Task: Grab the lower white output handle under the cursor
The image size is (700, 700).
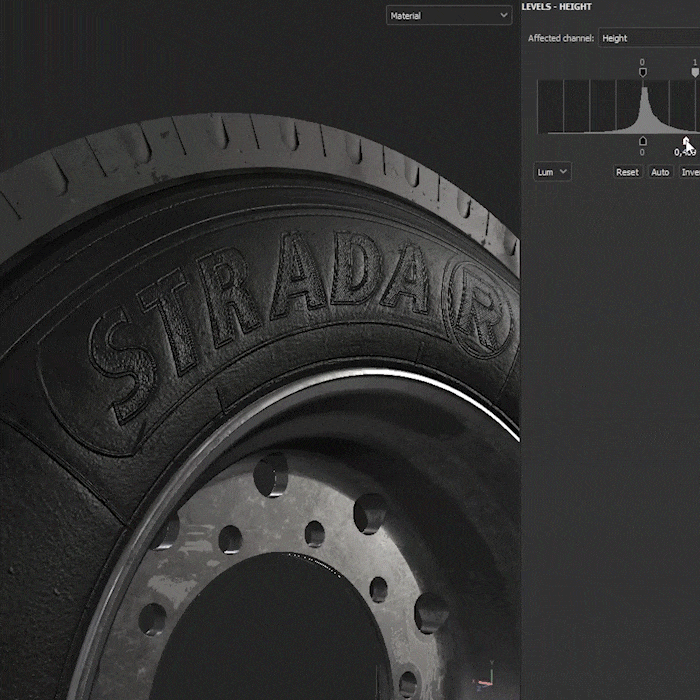Action: pyautogui.click(x=686, y=142)
